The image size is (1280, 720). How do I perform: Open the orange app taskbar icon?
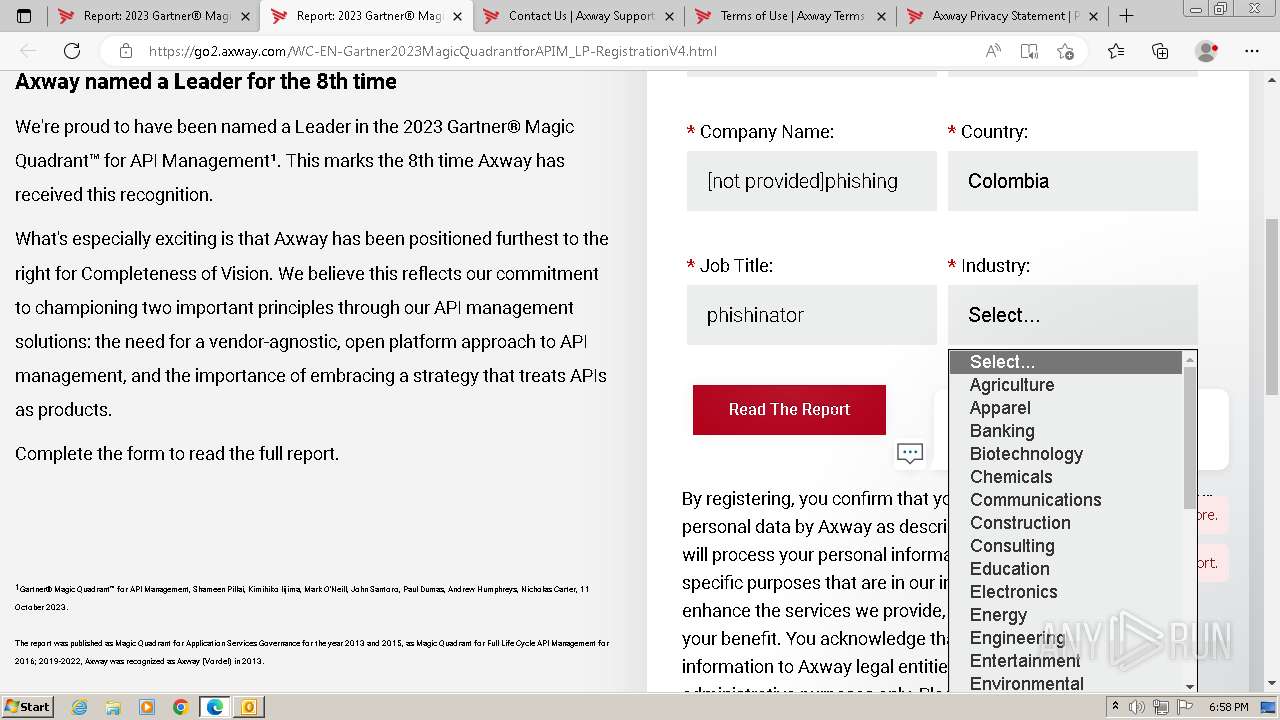coord(249,707)
